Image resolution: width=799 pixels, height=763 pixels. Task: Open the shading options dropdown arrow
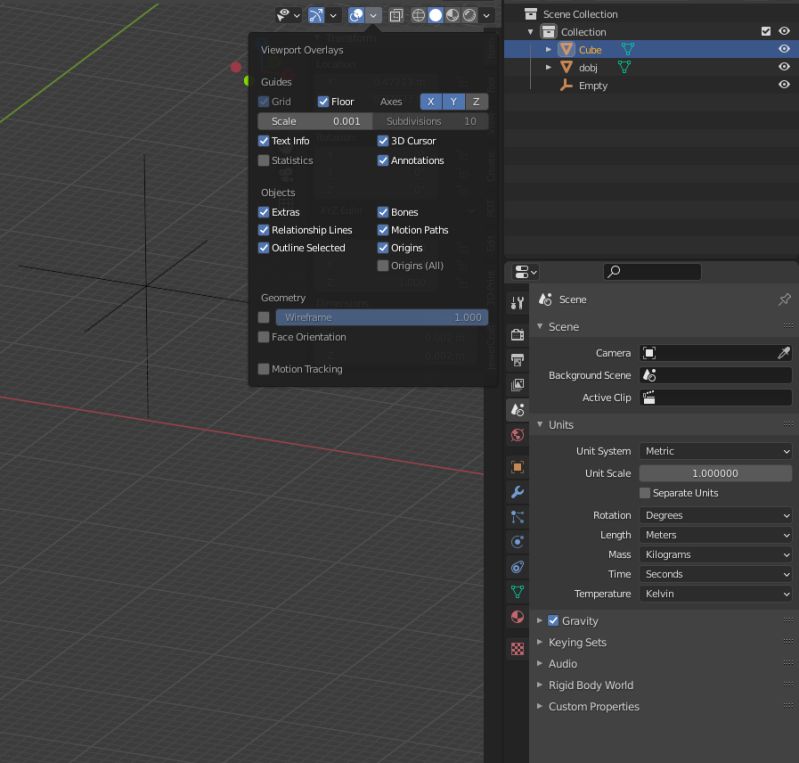(x=487, y=16)
